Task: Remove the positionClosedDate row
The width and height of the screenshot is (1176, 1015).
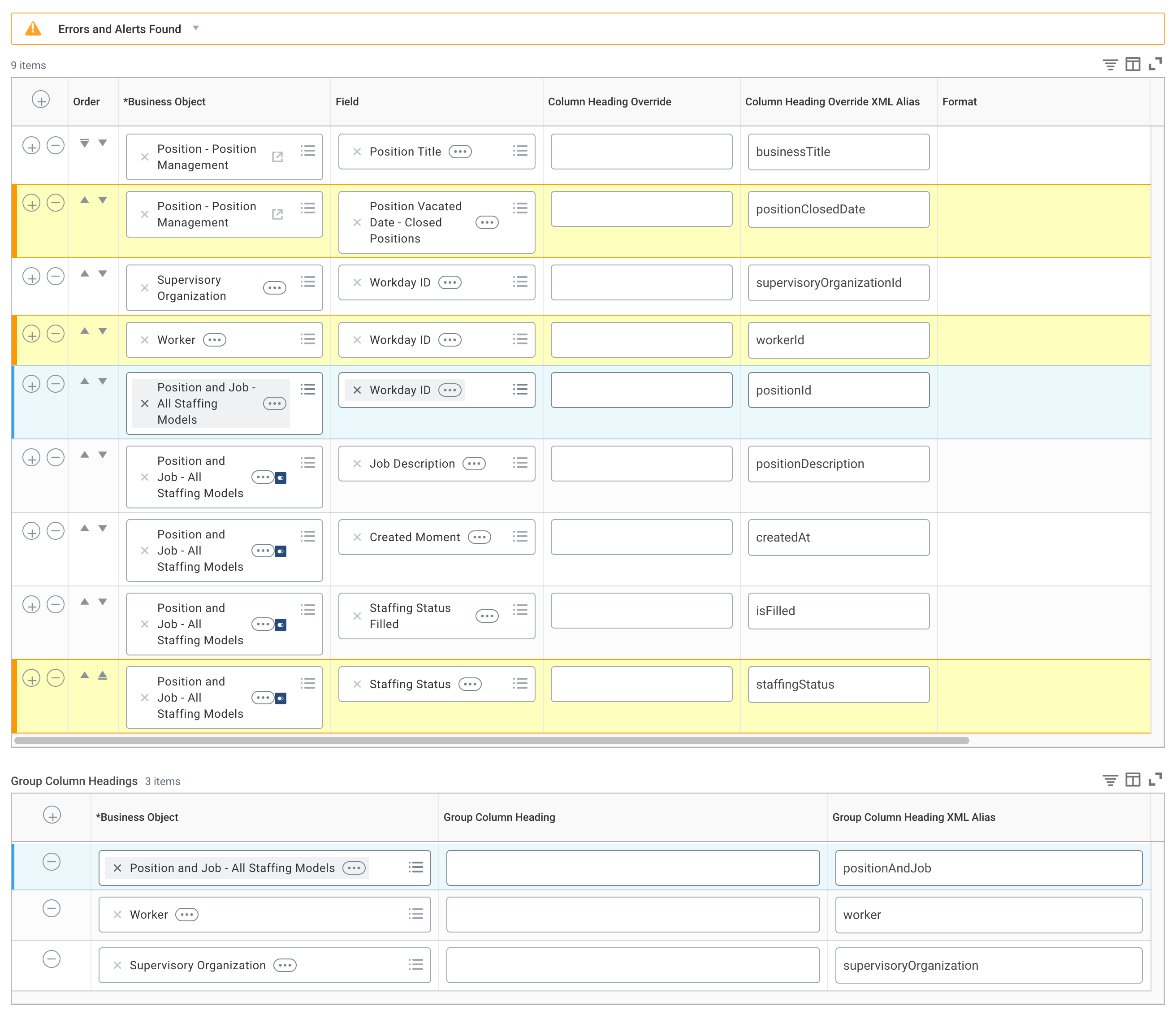Action: [55, 203]
